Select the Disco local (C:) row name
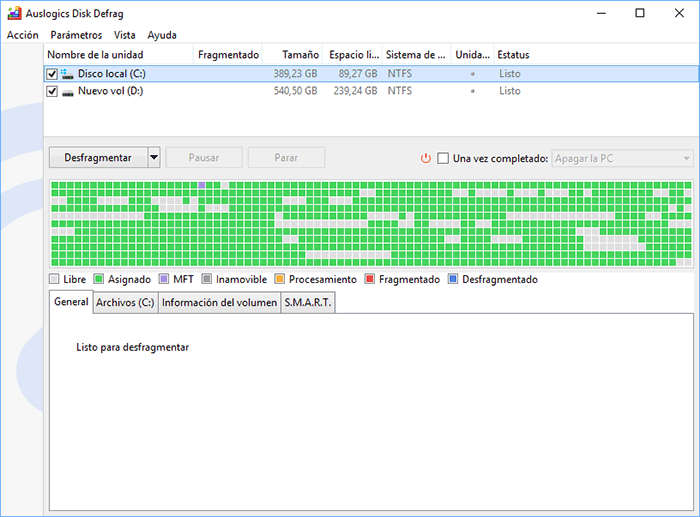700x517 pixels. click(x=112, y=73)
